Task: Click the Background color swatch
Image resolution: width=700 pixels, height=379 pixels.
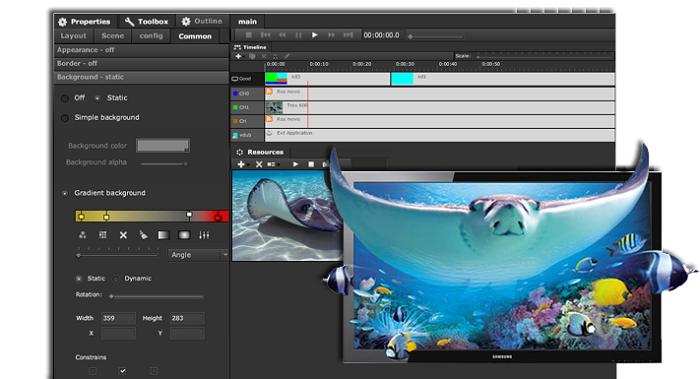Action: click(163, 146)
